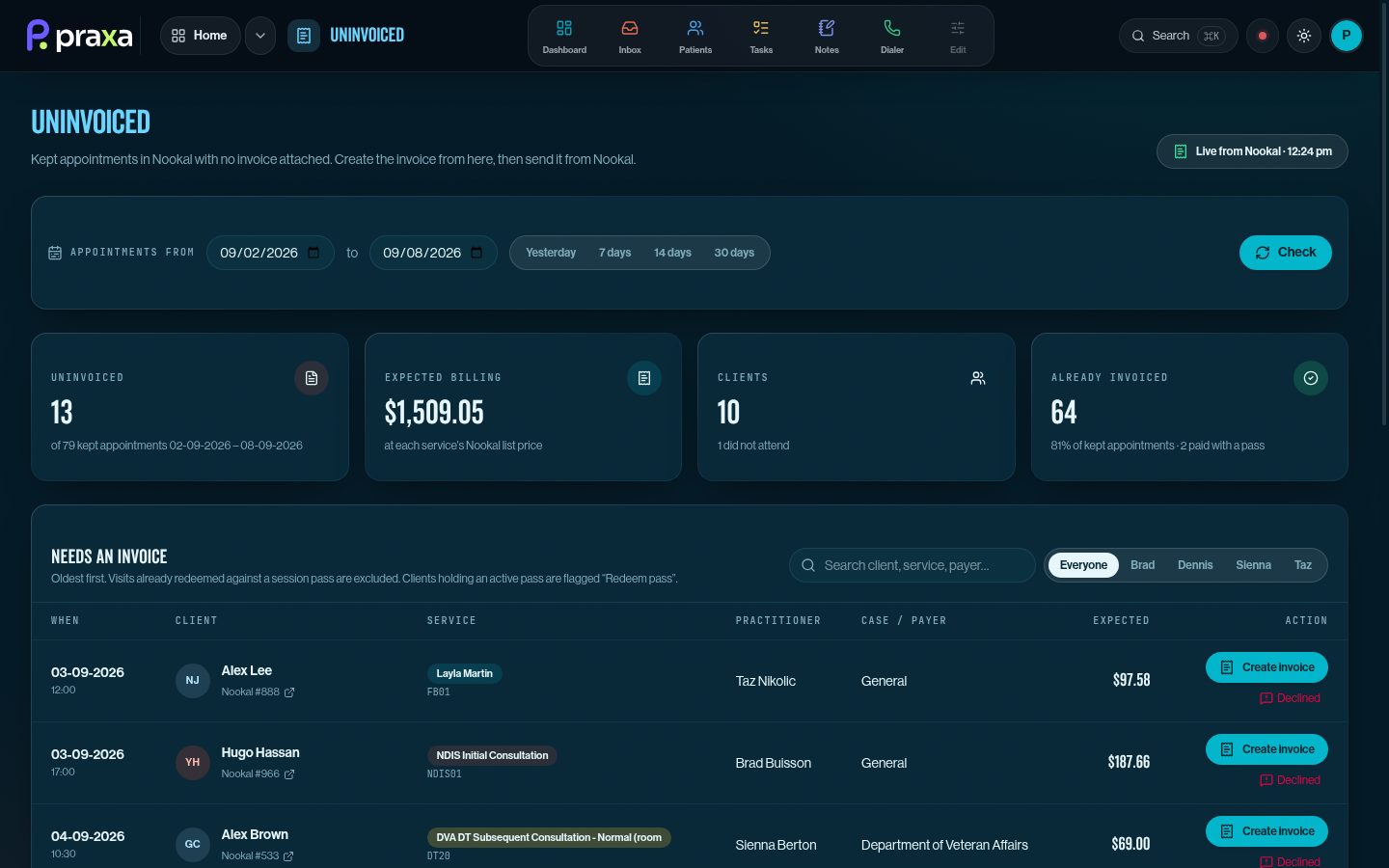
Task: Open the Dashboard nav item
Action: (x=564, y=37)
